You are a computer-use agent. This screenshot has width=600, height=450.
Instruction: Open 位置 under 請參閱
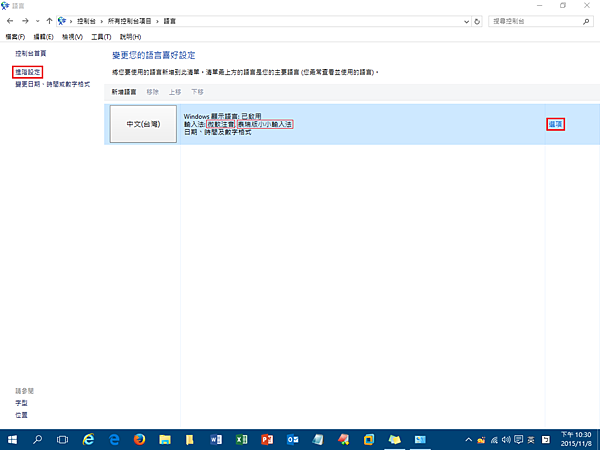[x=21, y=415]
